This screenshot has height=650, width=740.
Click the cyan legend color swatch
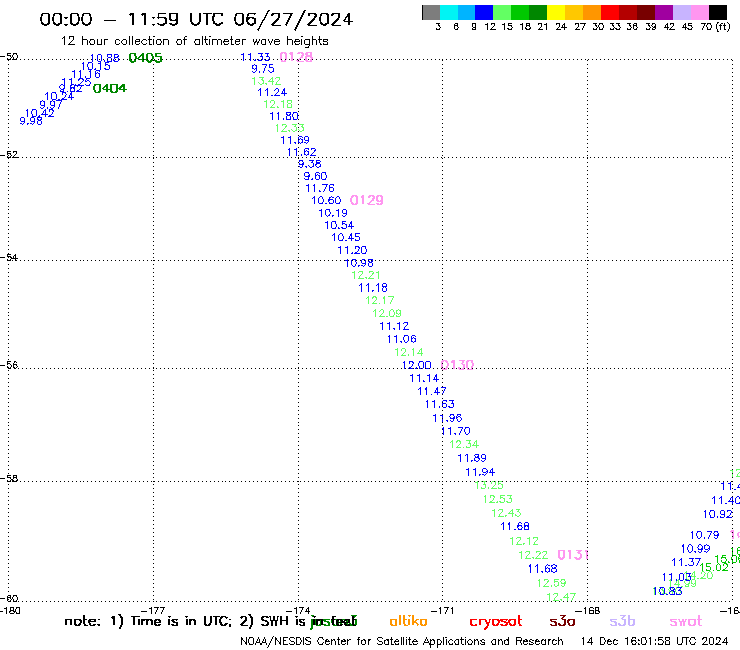pos(449,12)
